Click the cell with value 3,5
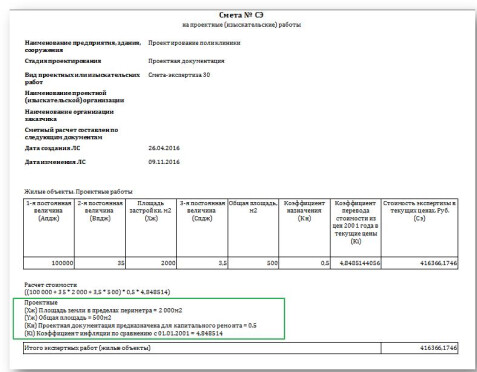The width and height of the screenshot is (477, 372). [x=202, y=263]
